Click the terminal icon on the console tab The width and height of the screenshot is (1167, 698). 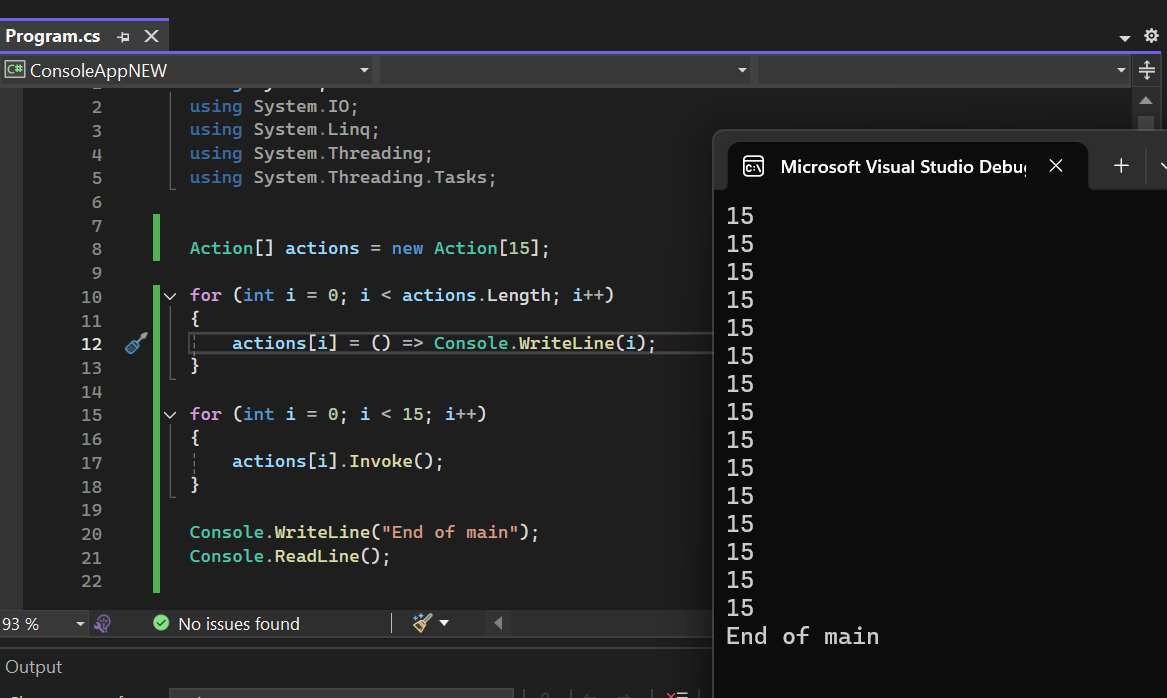tap(753, 167)
